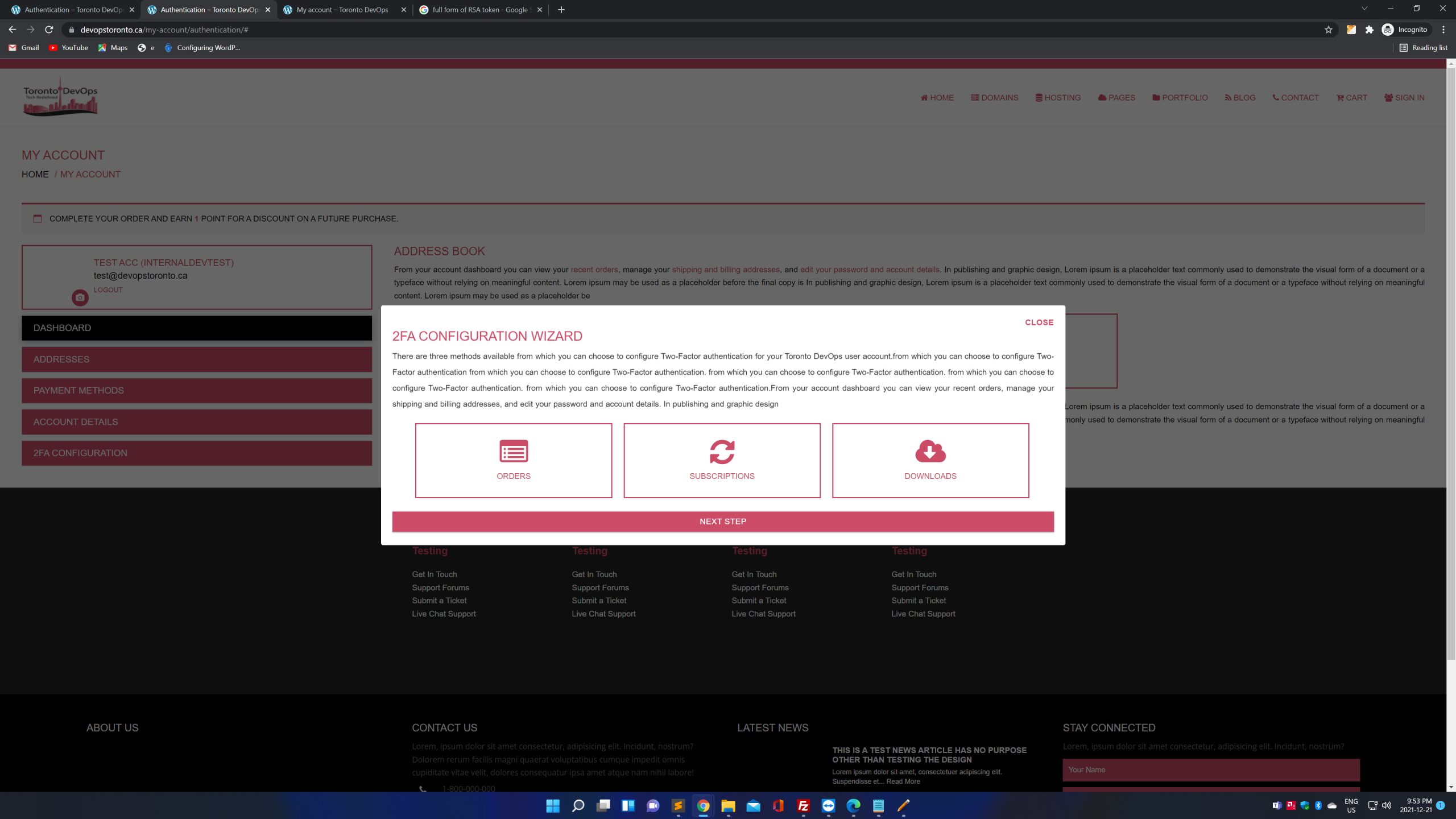
Task: Open the Chrome three-dot menu
Action: [1443, 30]
